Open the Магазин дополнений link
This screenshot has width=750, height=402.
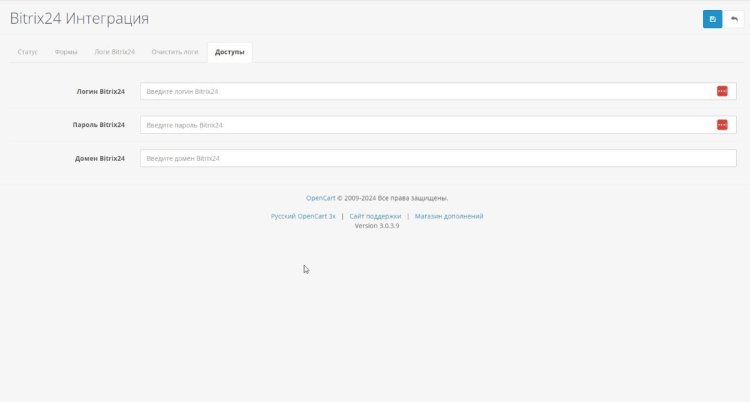(449, 216)
